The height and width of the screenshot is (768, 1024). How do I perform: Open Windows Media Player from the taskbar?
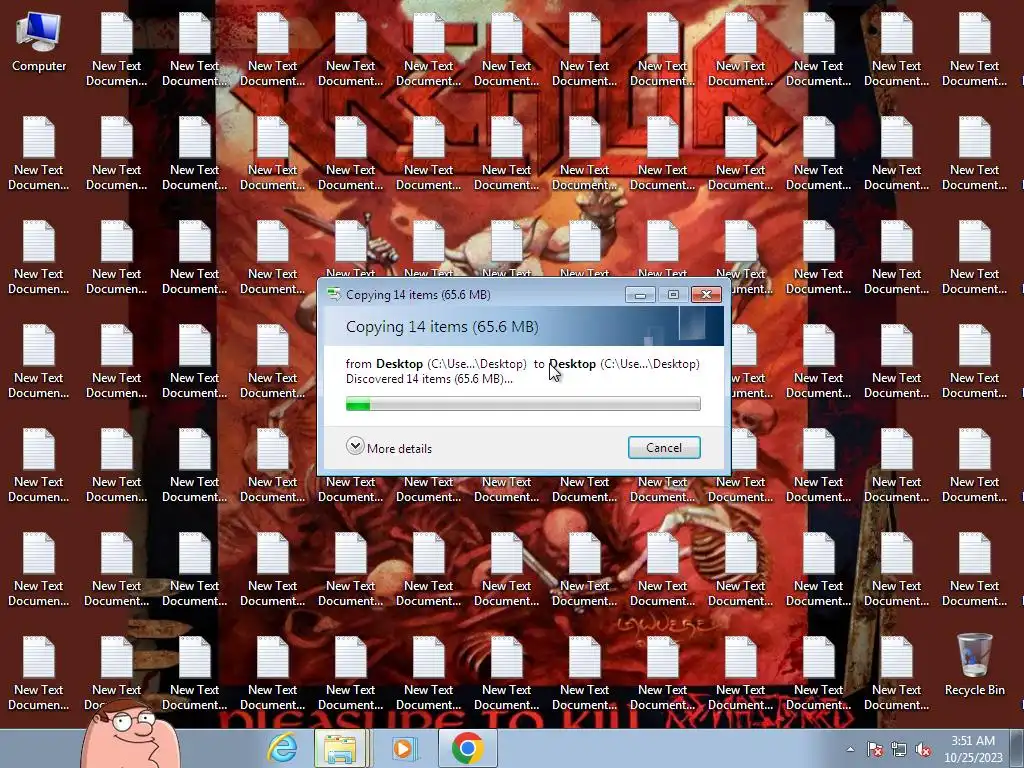[x=403, y=748]
